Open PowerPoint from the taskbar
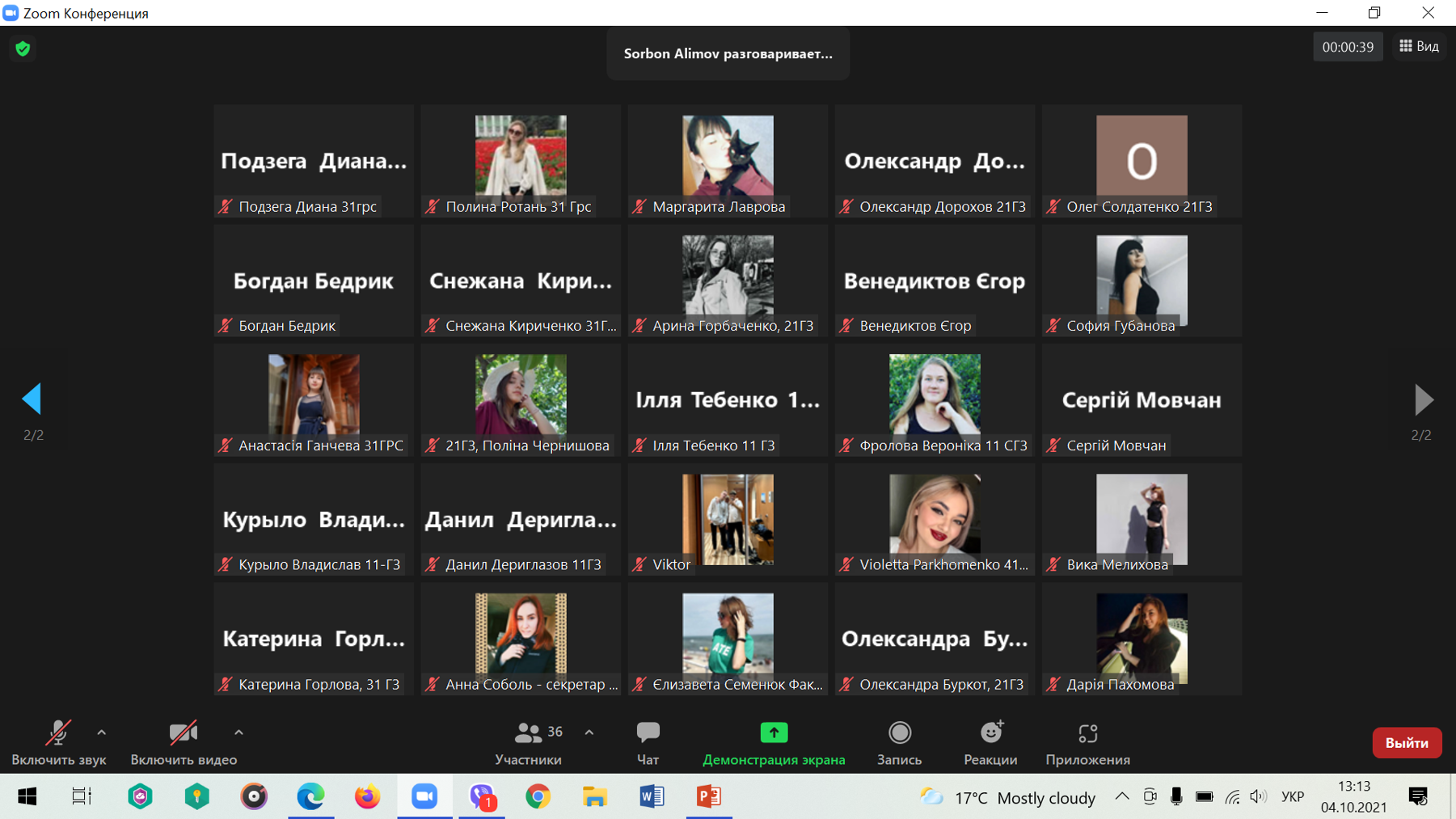The height and width of the screenshot is (819, 1456). click(x=709, y=797)
